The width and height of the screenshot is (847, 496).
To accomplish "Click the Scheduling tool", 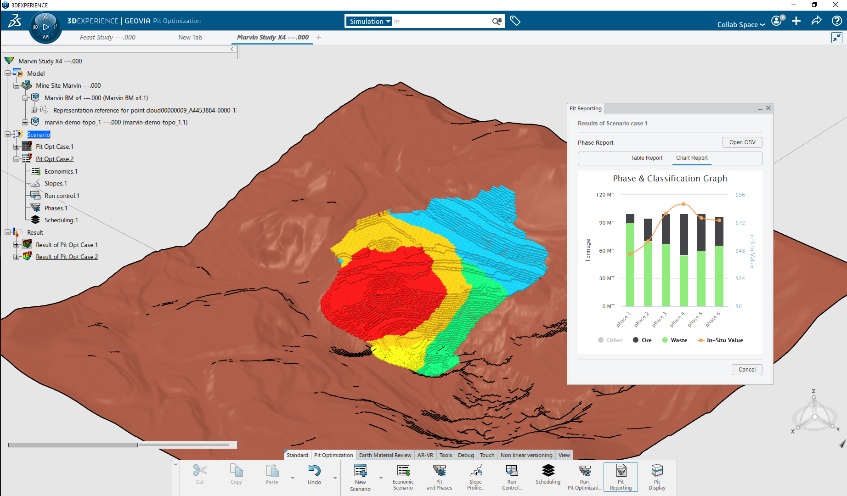I will tap(548, 474).
